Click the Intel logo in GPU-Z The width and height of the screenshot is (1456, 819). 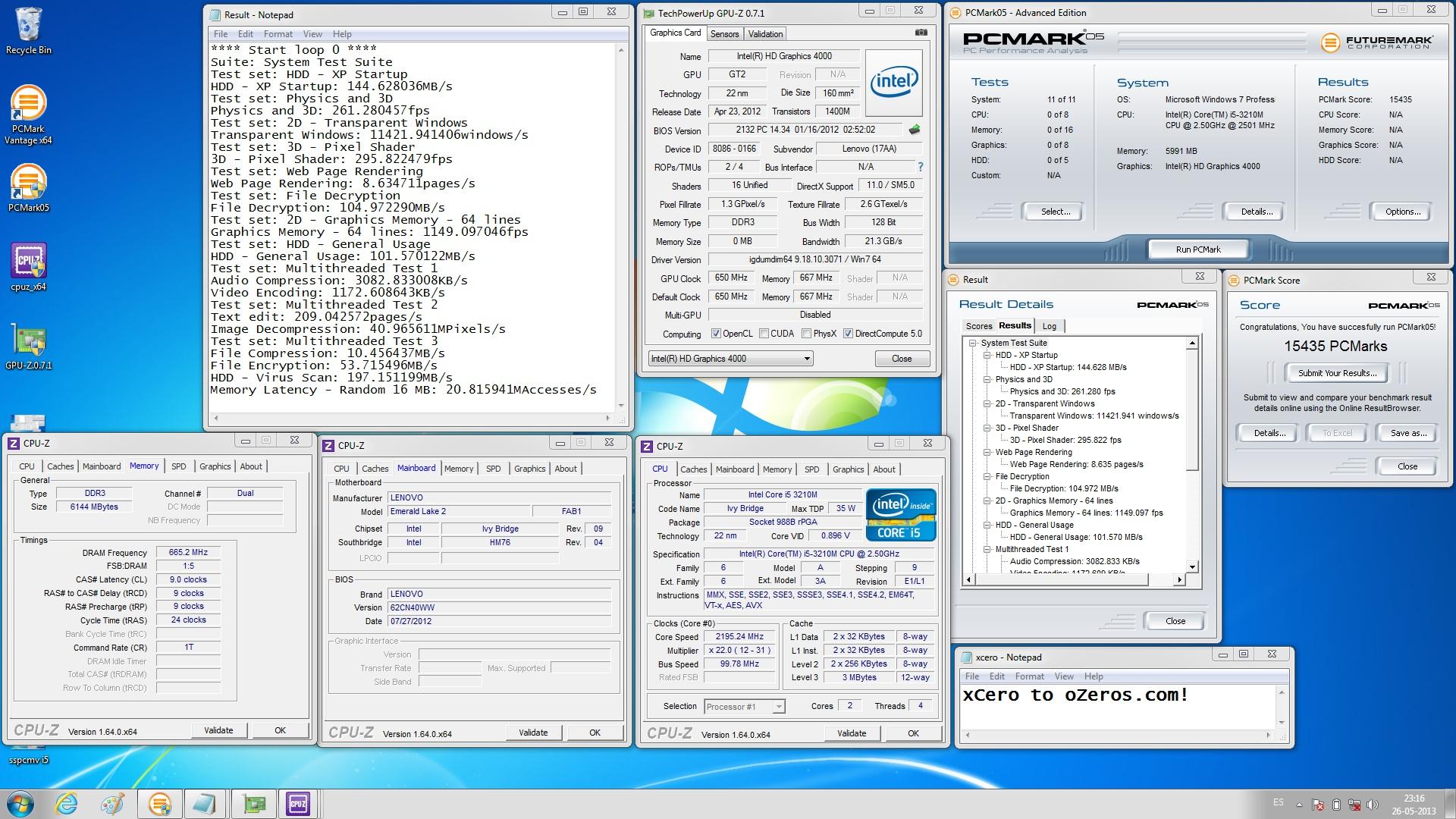click(x=893, y=82)
